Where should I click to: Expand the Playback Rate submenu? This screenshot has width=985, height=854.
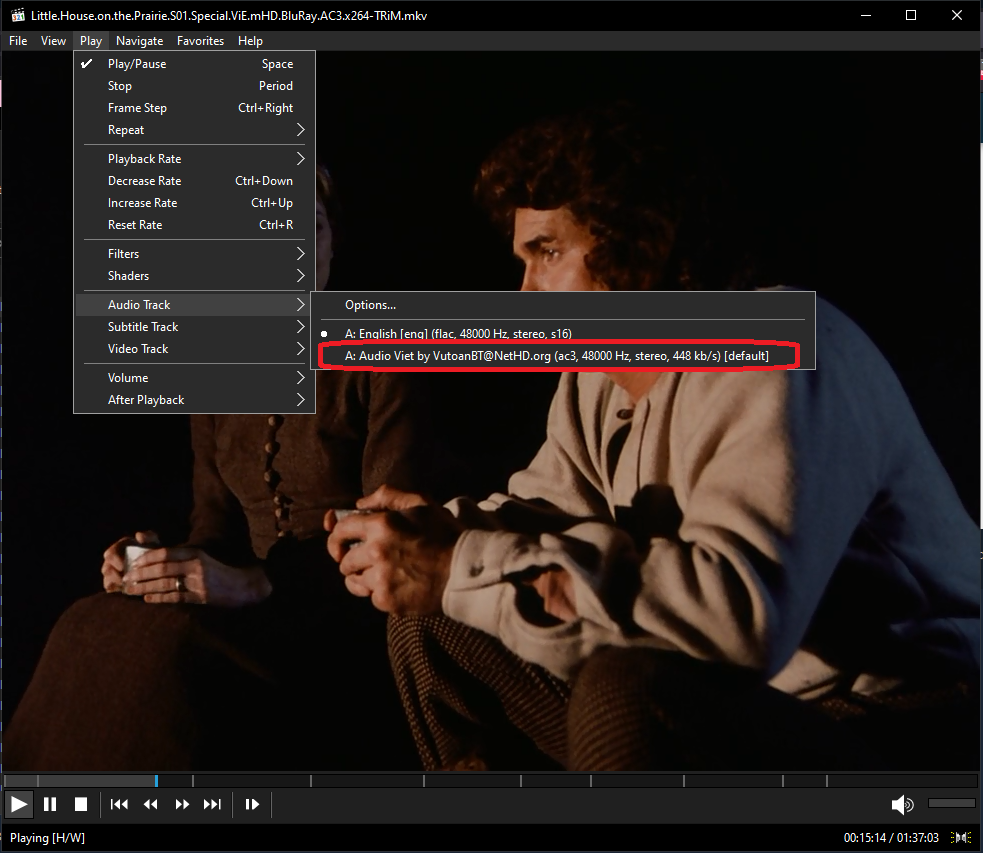click(x=195, y=159)
